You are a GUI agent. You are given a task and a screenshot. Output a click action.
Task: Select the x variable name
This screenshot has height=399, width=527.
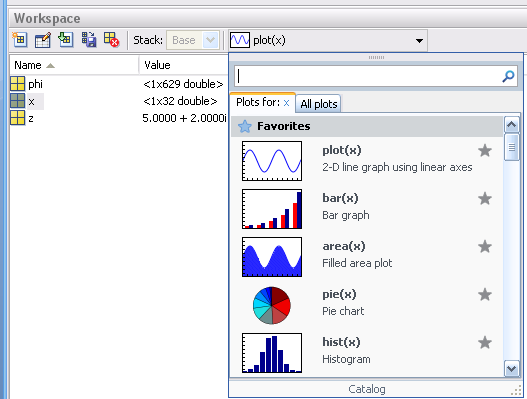click(x=31, y=101)
